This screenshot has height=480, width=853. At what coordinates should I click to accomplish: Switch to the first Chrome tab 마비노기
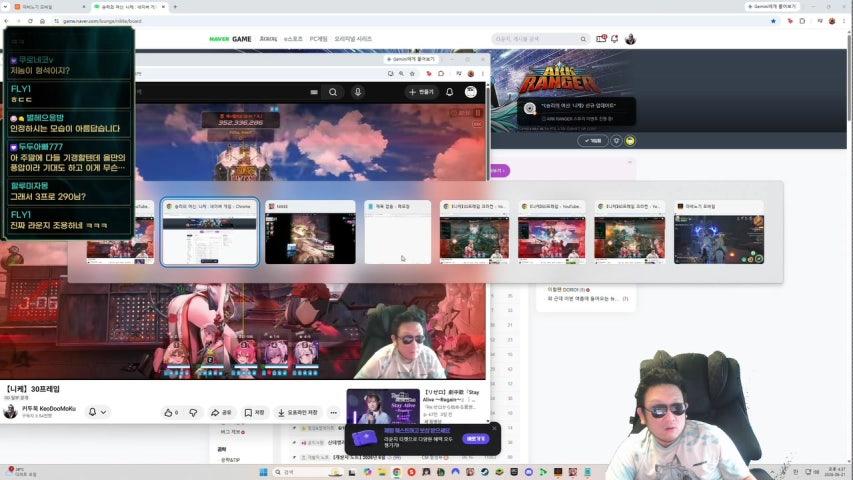[49, 7]
